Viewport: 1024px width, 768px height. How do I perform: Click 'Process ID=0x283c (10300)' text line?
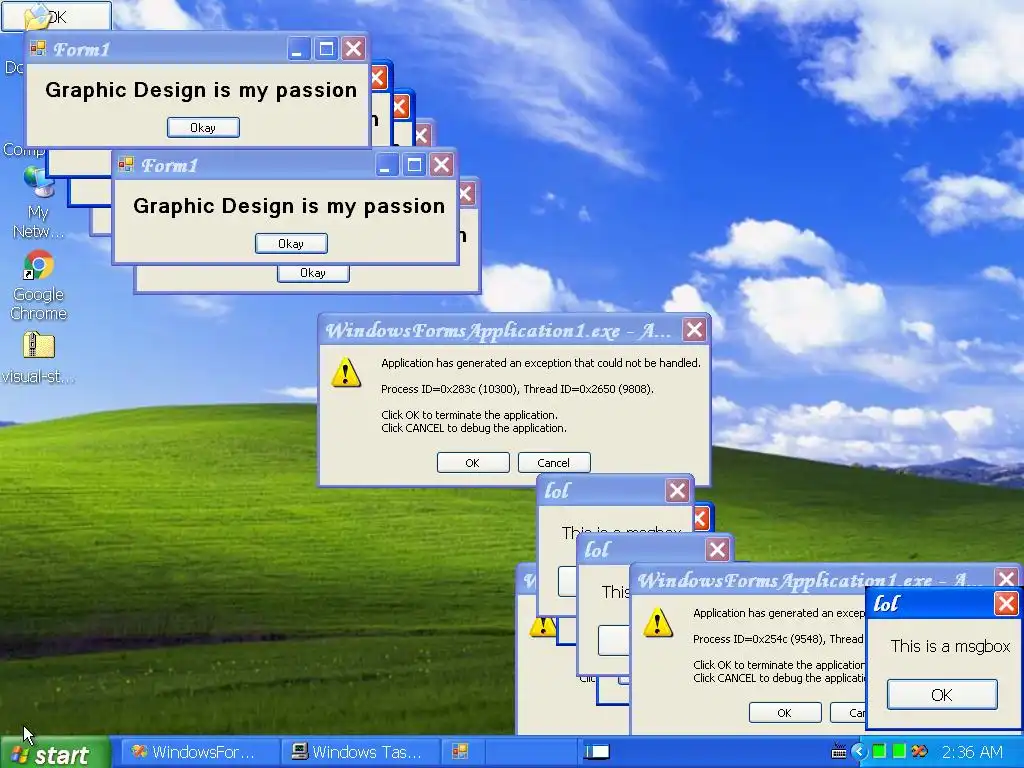[517, 389]
